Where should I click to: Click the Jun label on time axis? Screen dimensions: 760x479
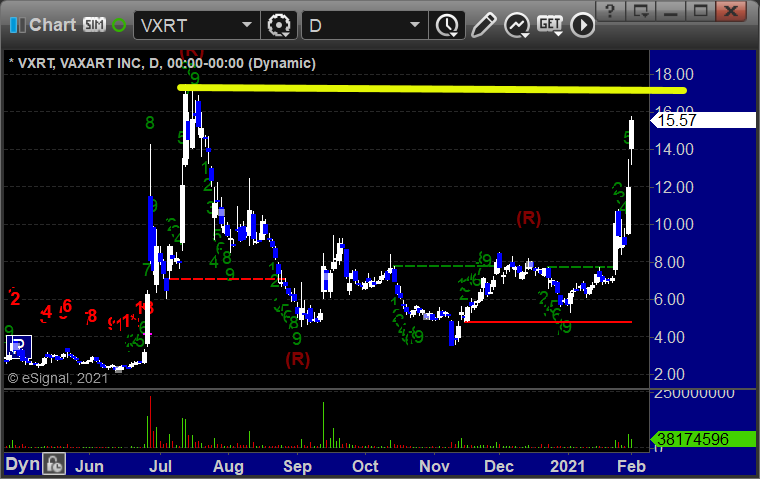click(90, 466)
